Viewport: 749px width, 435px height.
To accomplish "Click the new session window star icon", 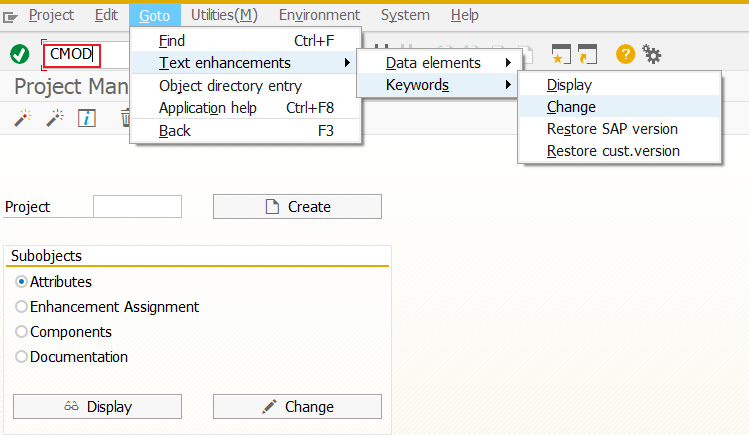I will point(561,54).
